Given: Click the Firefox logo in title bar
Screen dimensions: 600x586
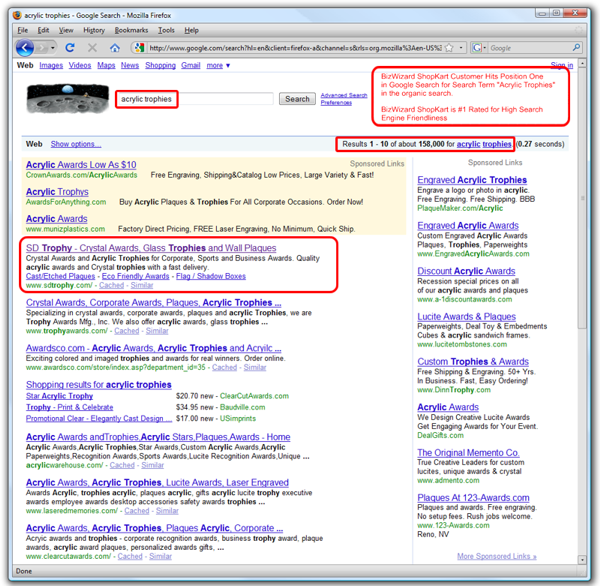Looking at the screenshot, I should 17,15.
